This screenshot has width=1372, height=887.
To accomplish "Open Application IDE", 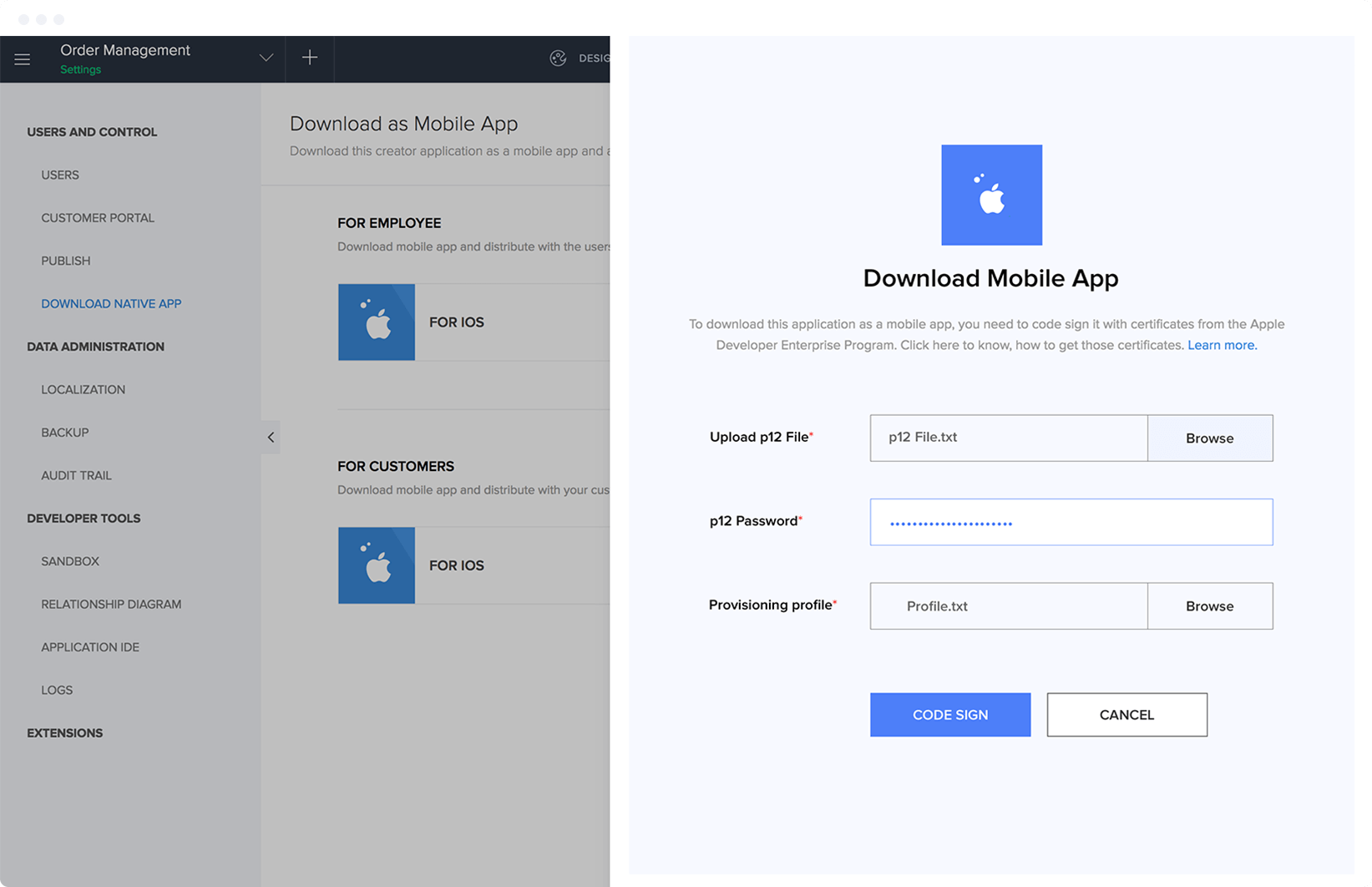I will (90, 647).
